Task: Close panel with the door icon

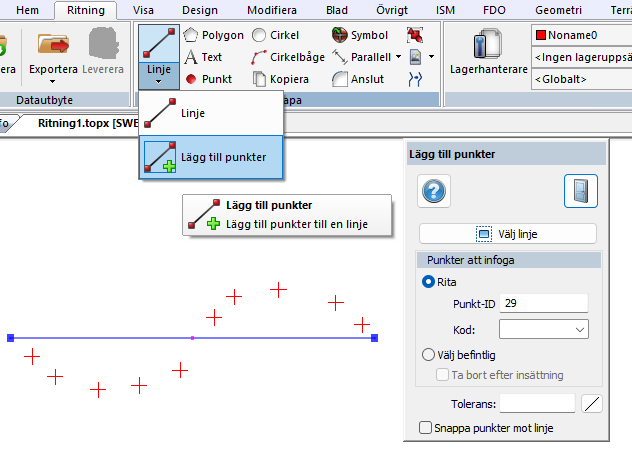Action: [x=580, y=191]
